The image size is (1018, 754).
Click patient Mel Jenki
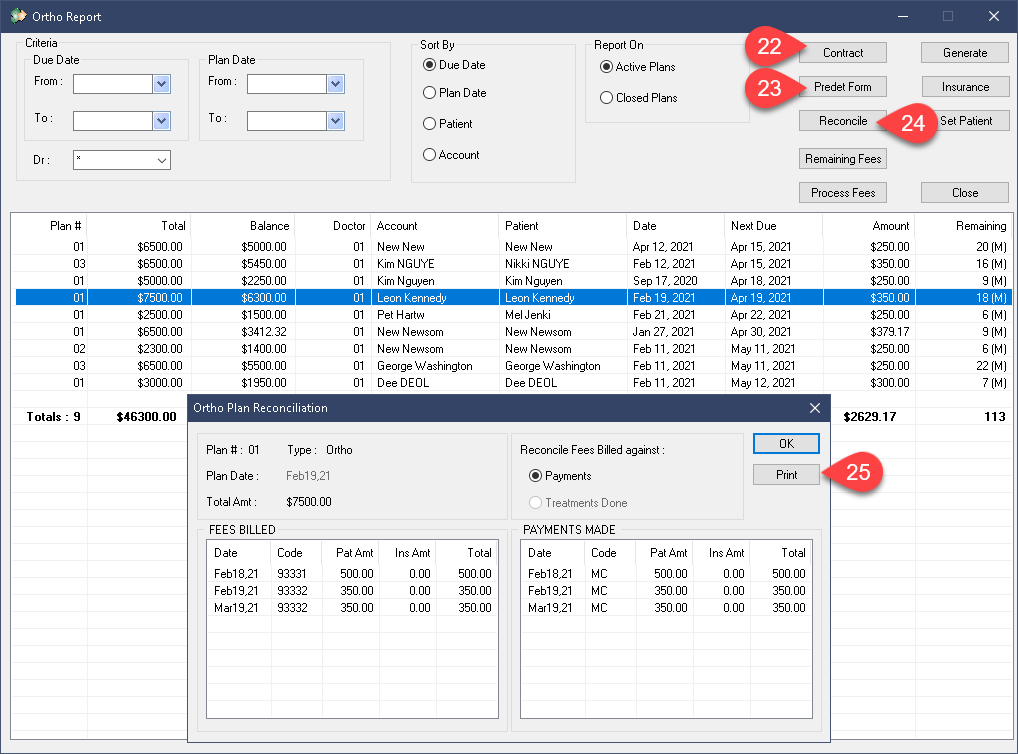coord(528,315)
